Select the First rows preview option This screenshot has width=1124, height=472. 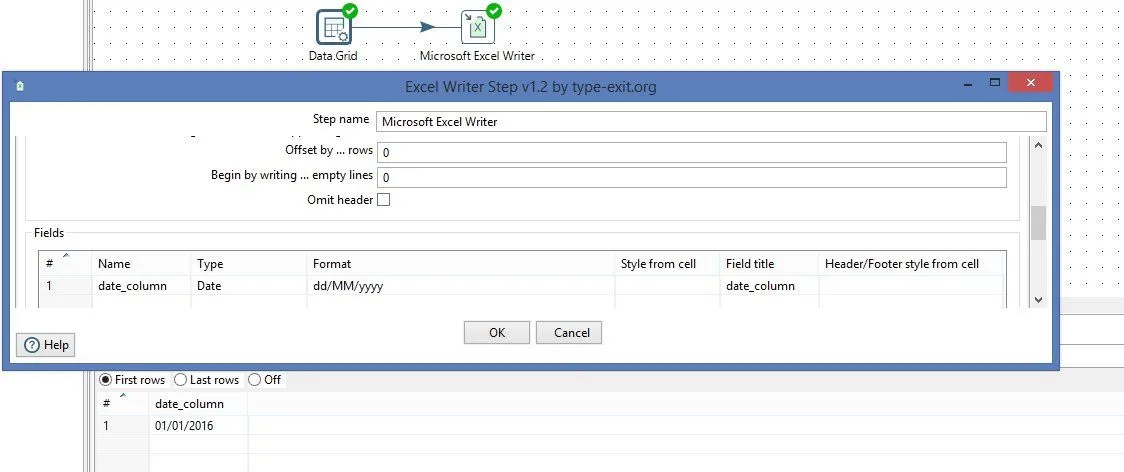pyautogui.click(x=105, y=379)
